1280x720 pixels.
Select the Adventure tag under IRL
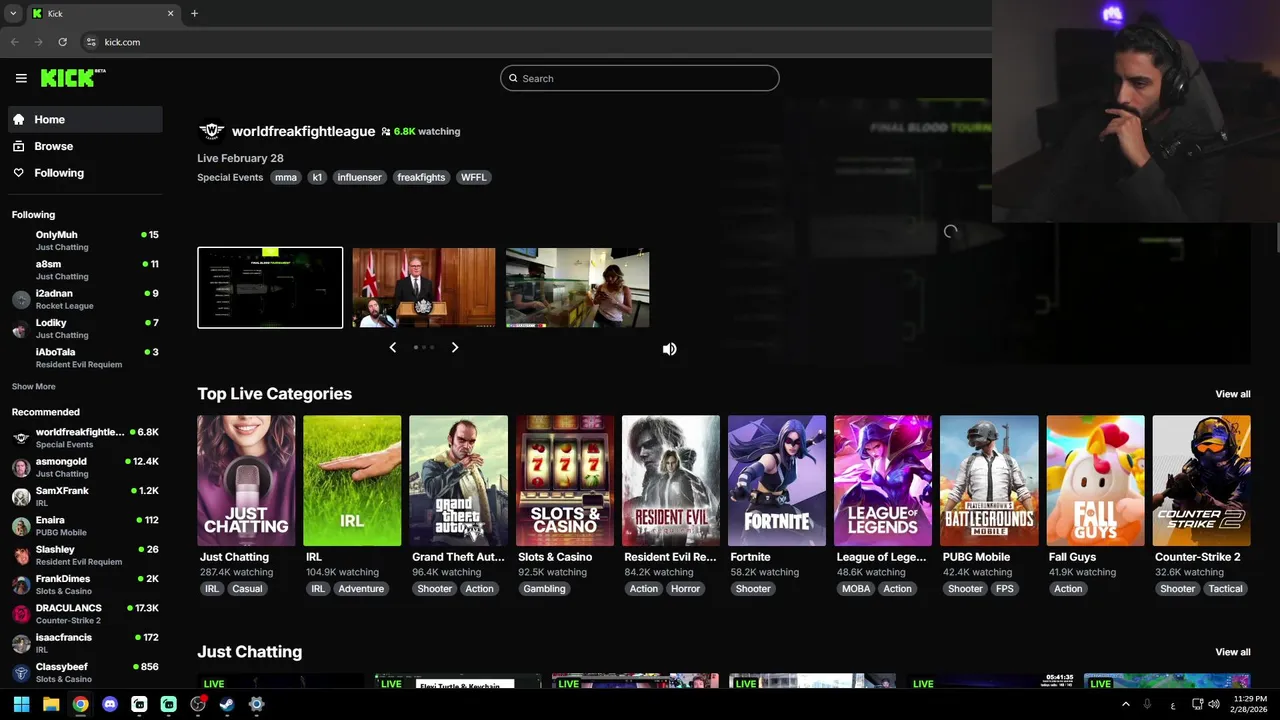coord(361,589)
